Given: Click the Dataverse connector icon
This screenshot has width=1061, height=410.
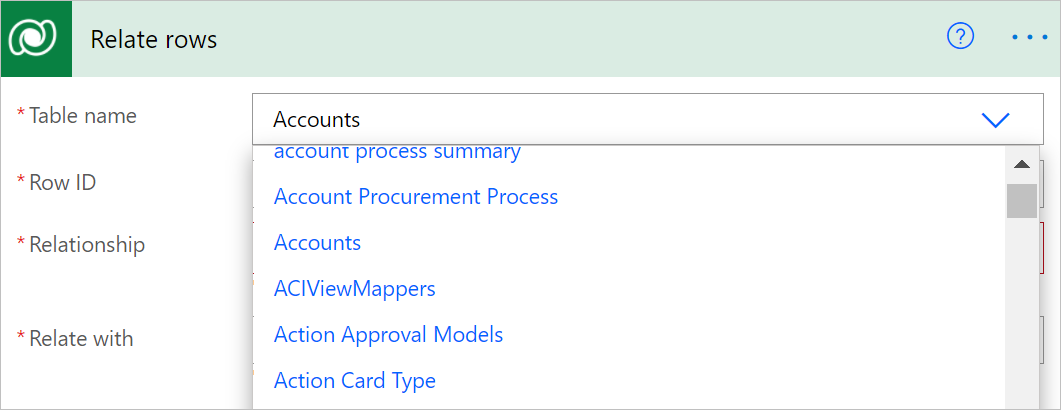Looking at the screenshot, I should point(37,38).
